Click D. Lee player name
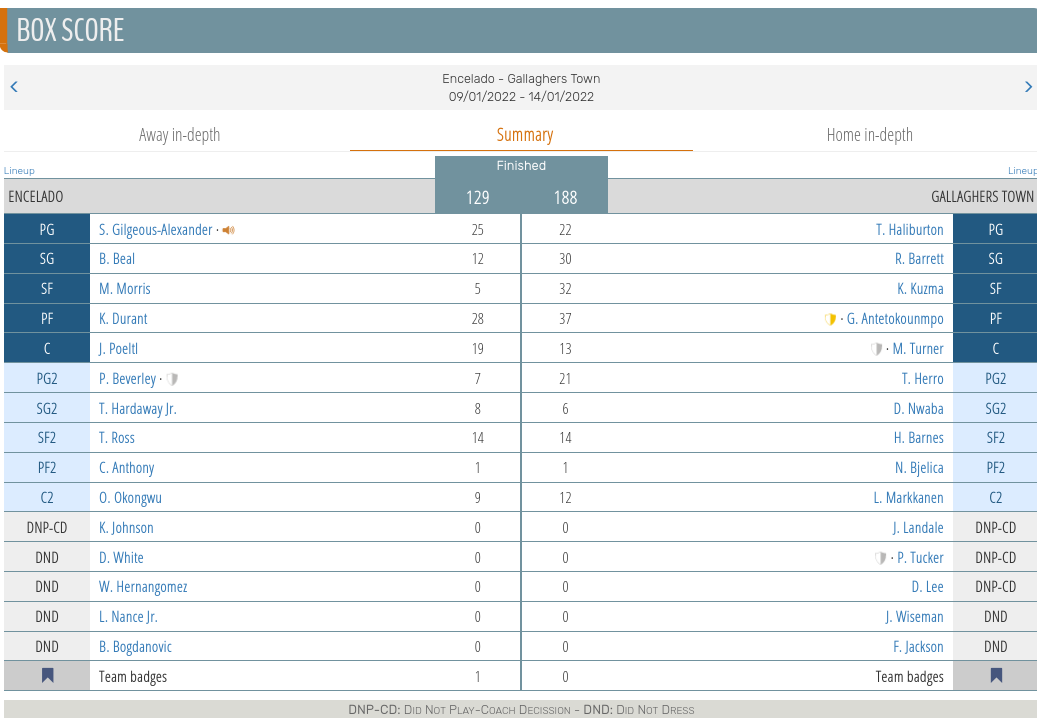This screenshot has width=1037, height=727. point(928,587)
